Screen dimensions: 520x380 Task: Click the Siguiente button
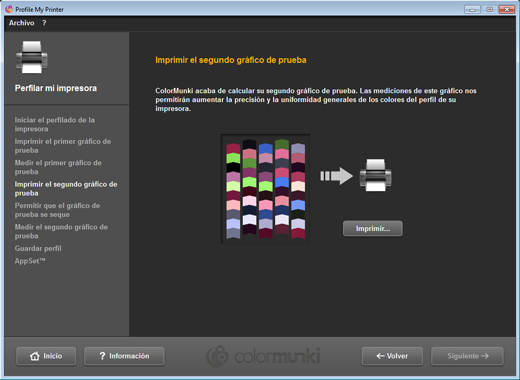click(467, 356)
